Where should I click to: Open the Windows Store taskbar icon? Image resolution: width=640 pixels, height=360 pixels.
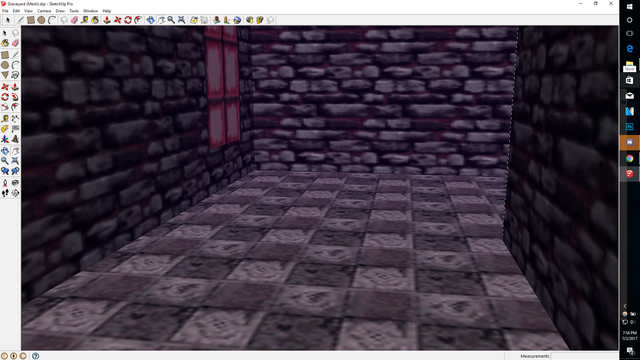pyautogui.click(x=629, y=80)
